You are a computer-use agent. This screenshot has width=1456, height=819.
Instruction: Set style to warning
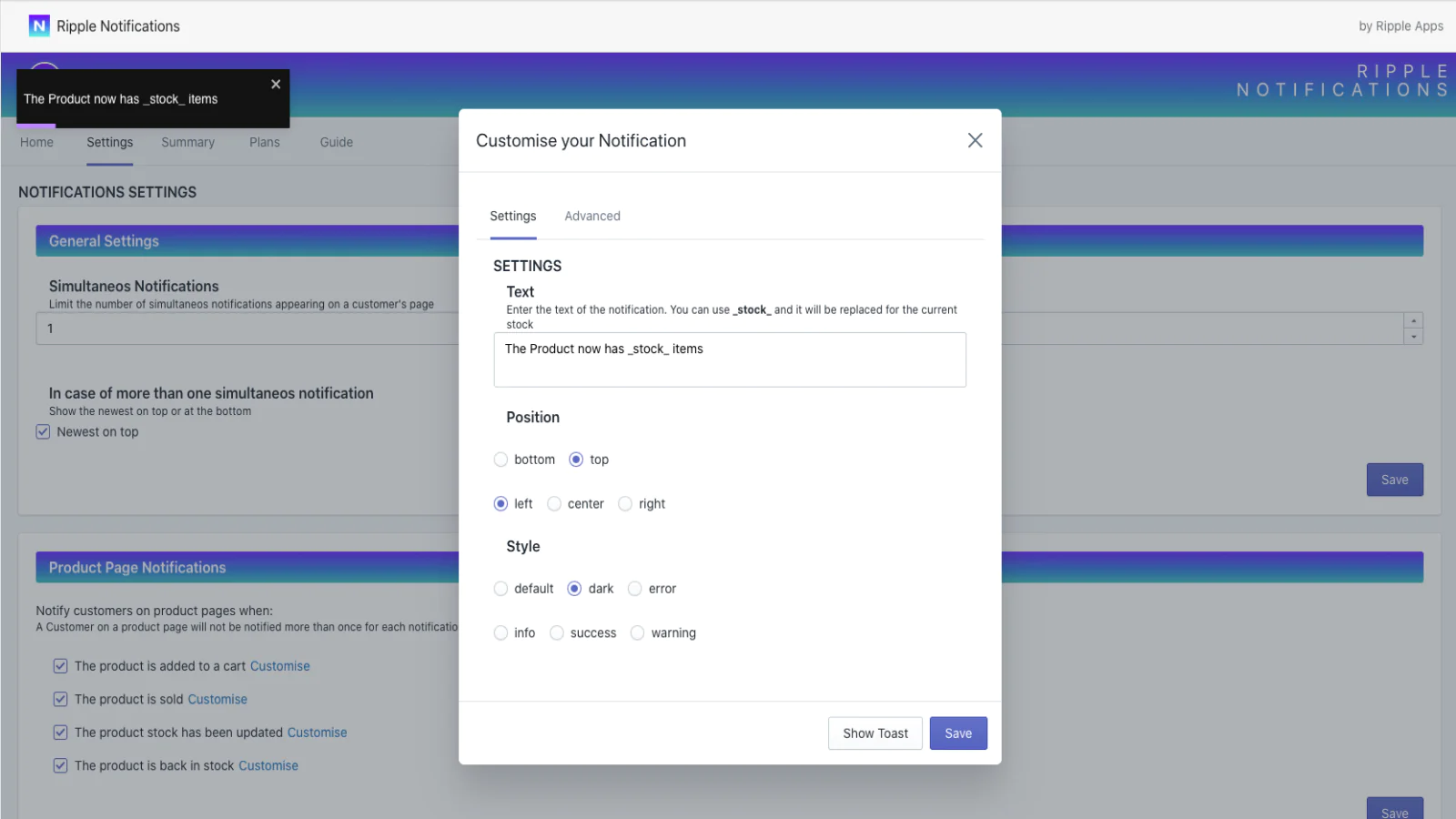637,633
